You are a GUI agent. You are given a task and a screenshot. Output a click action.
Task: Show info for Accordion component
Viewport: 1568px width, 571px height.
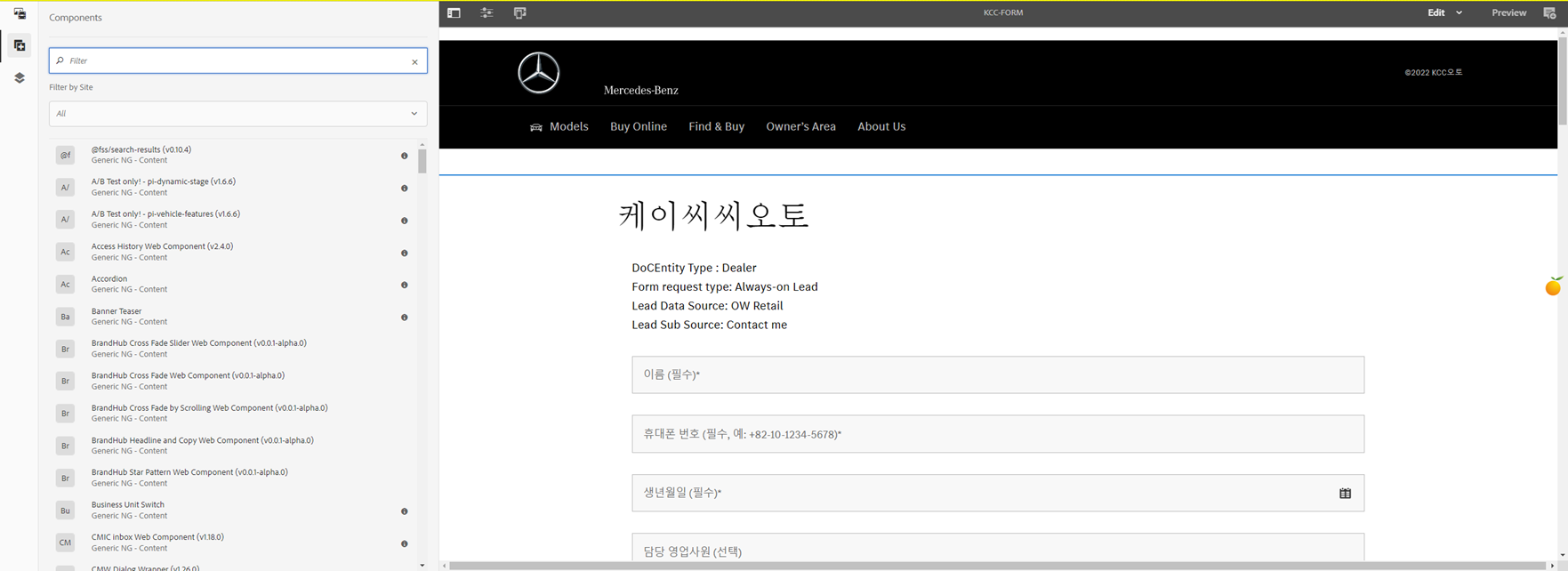click(x=404, y=285)
